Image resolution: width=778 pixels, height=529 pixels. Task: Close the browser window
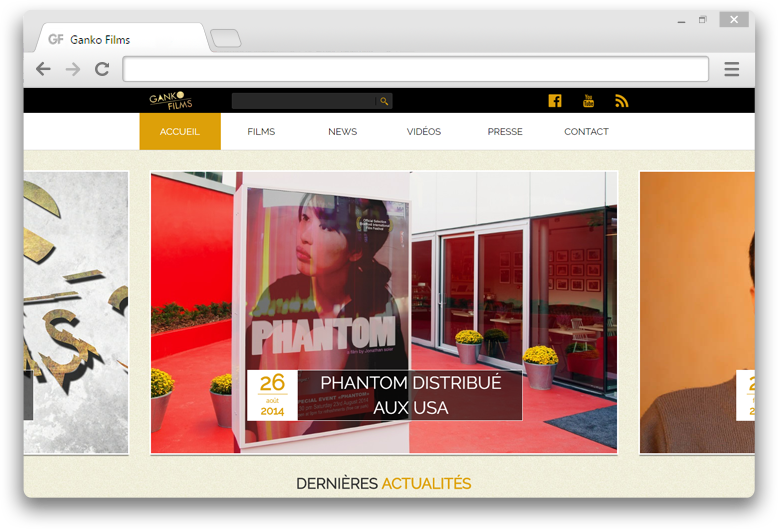point(734,20)
